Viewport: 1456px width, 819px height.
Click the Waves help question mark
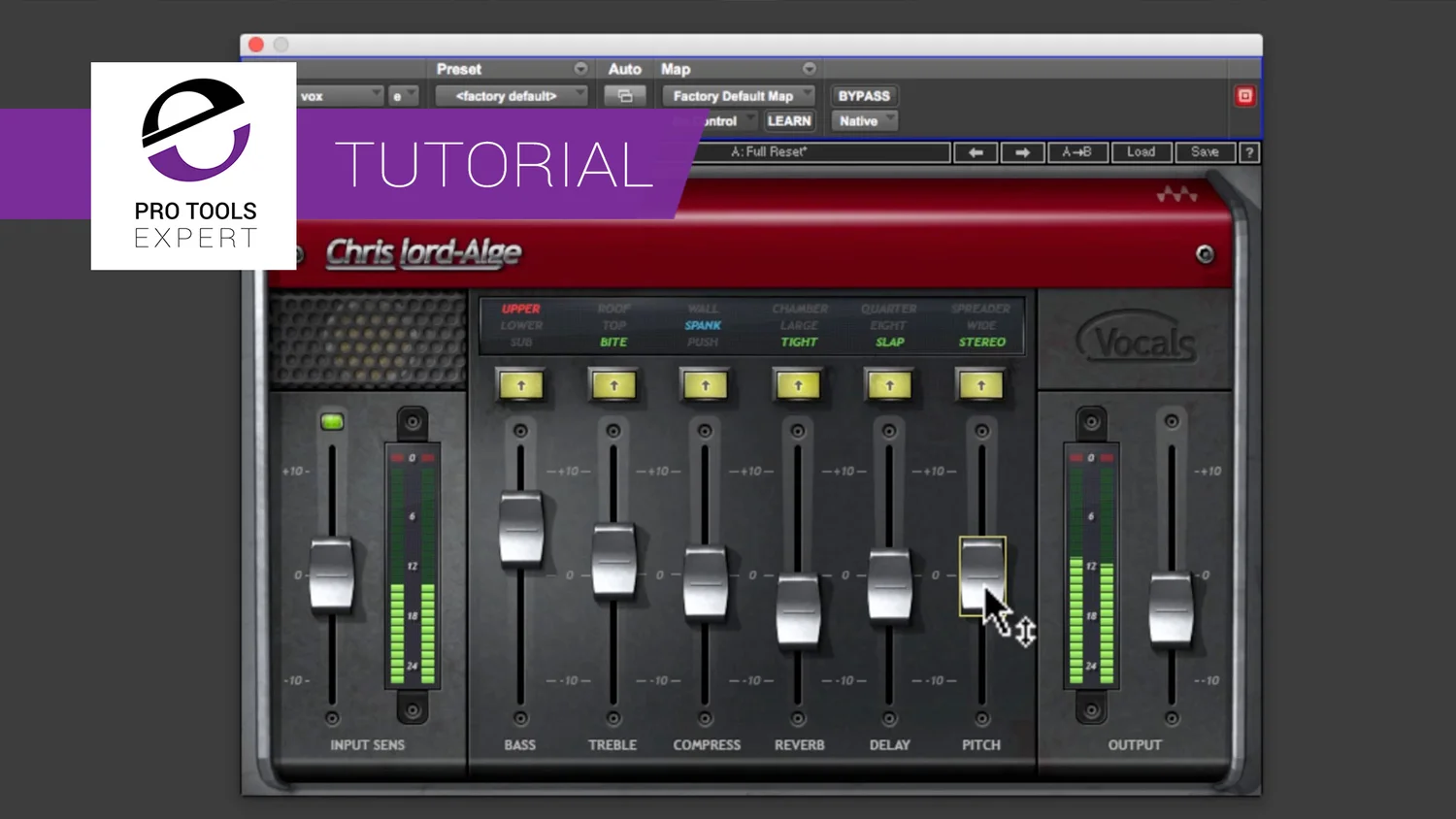click(x=1249, y=152)
